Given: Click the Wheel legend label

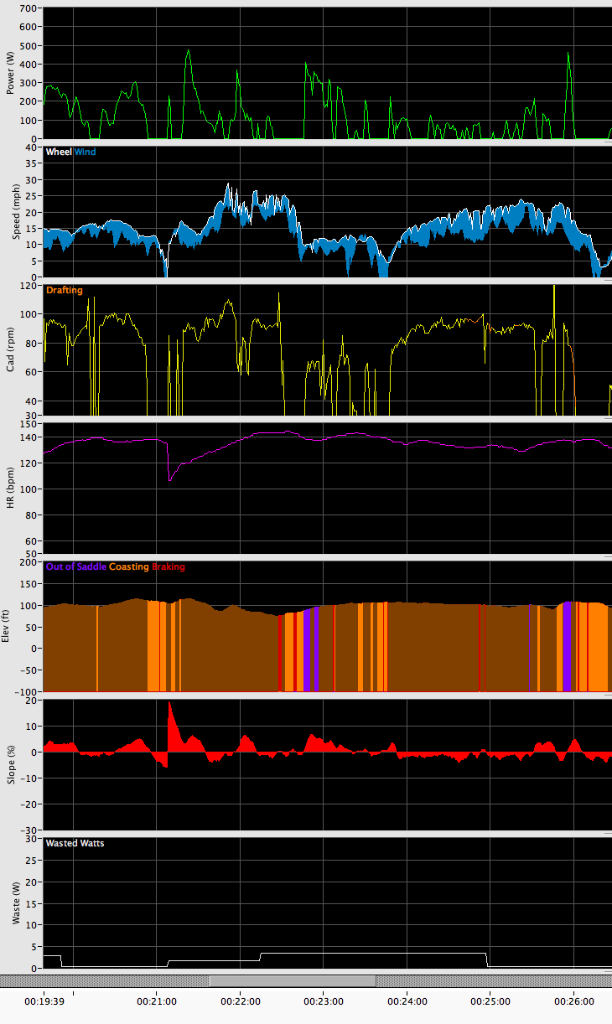Looking at the screenshot, I should pyautogui.click(x=59, y=153).
